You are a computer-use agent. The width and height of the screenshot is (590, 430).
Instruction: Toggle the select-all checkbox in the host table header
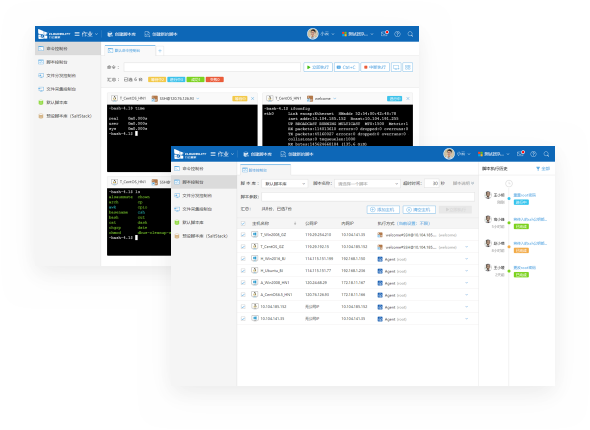(243, 223)
